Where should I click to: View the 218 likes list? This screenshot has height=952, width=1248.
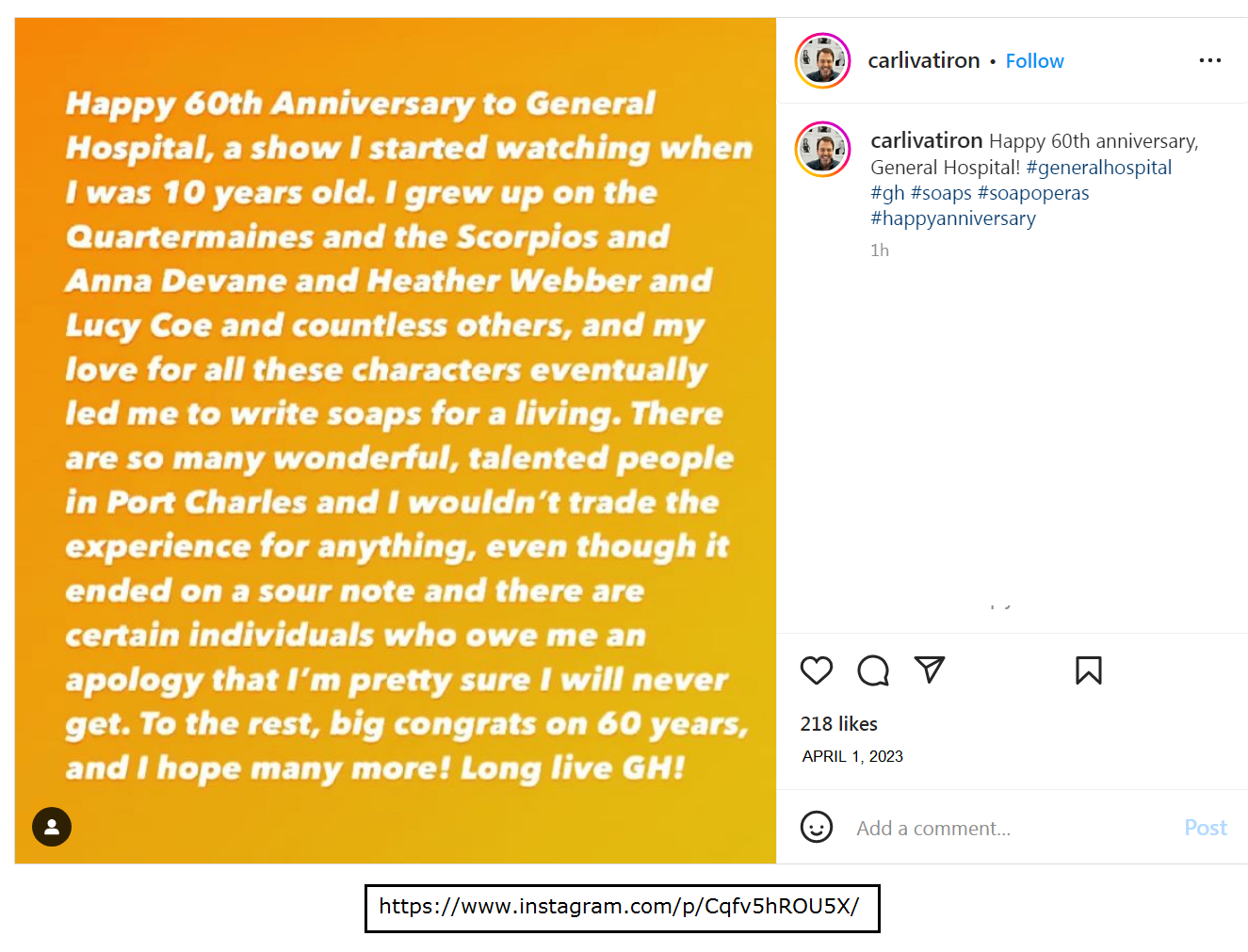838,723
